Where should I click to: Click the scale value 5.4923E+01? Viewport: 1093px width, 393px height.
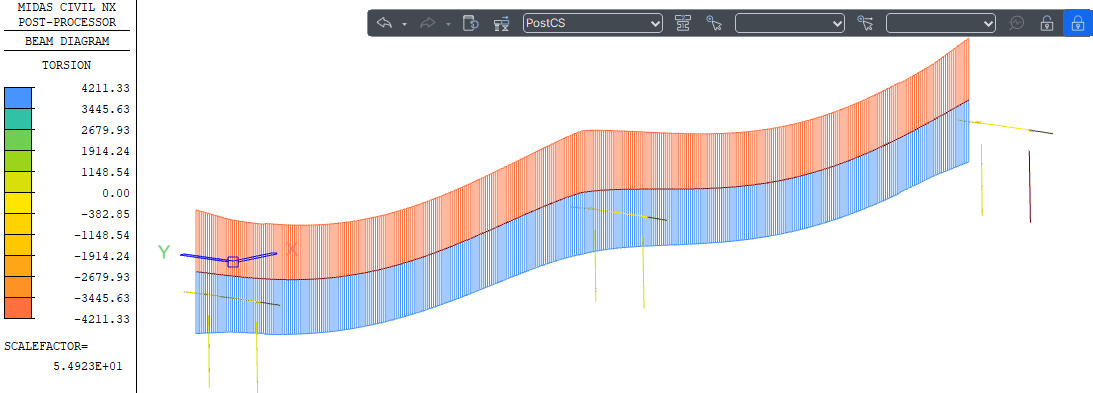pos(88,366)
